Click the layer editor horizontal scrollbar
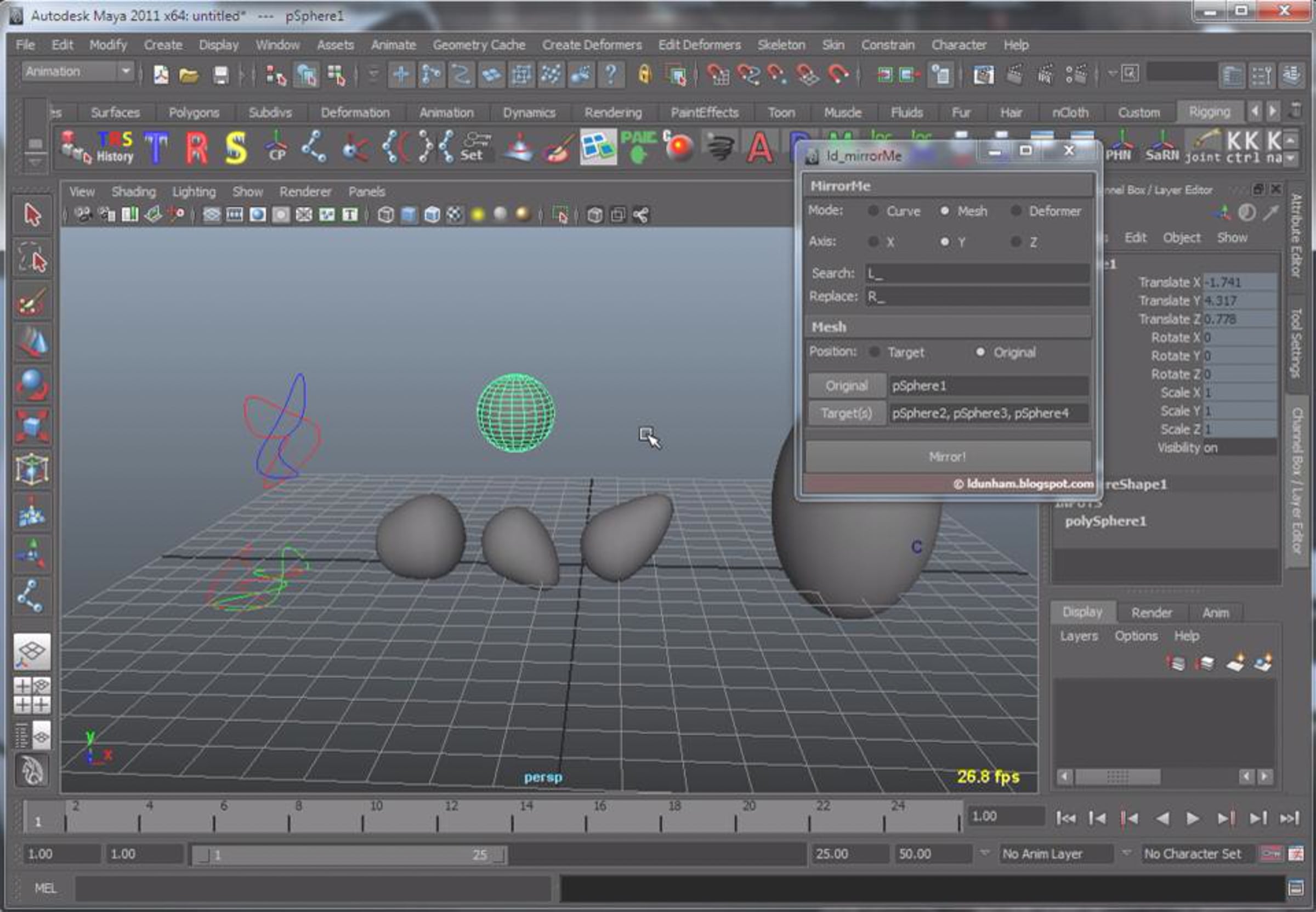Viewport: 1316px width, 912px height. click(x=1118, y=777)
